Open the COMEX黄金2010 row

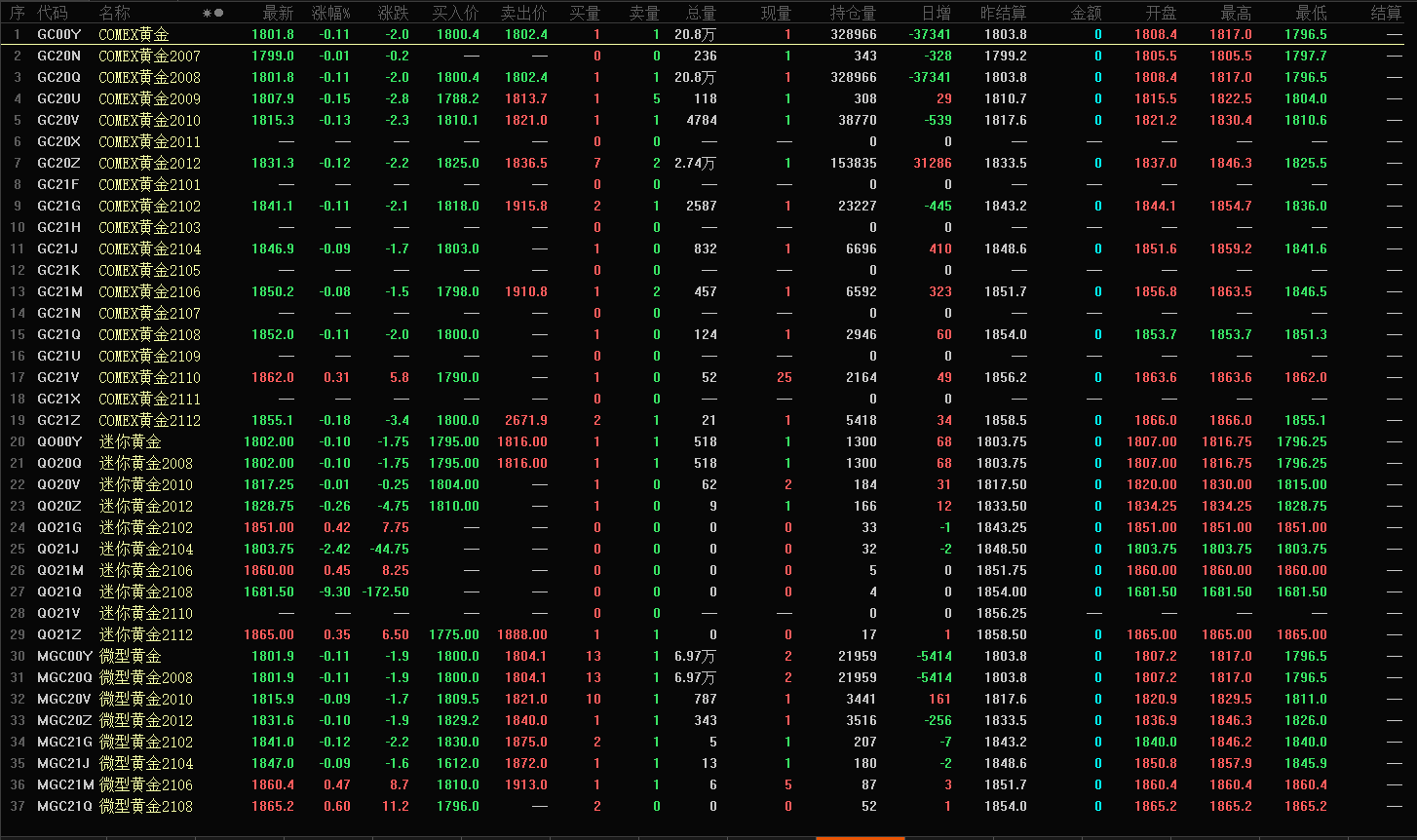708,120
